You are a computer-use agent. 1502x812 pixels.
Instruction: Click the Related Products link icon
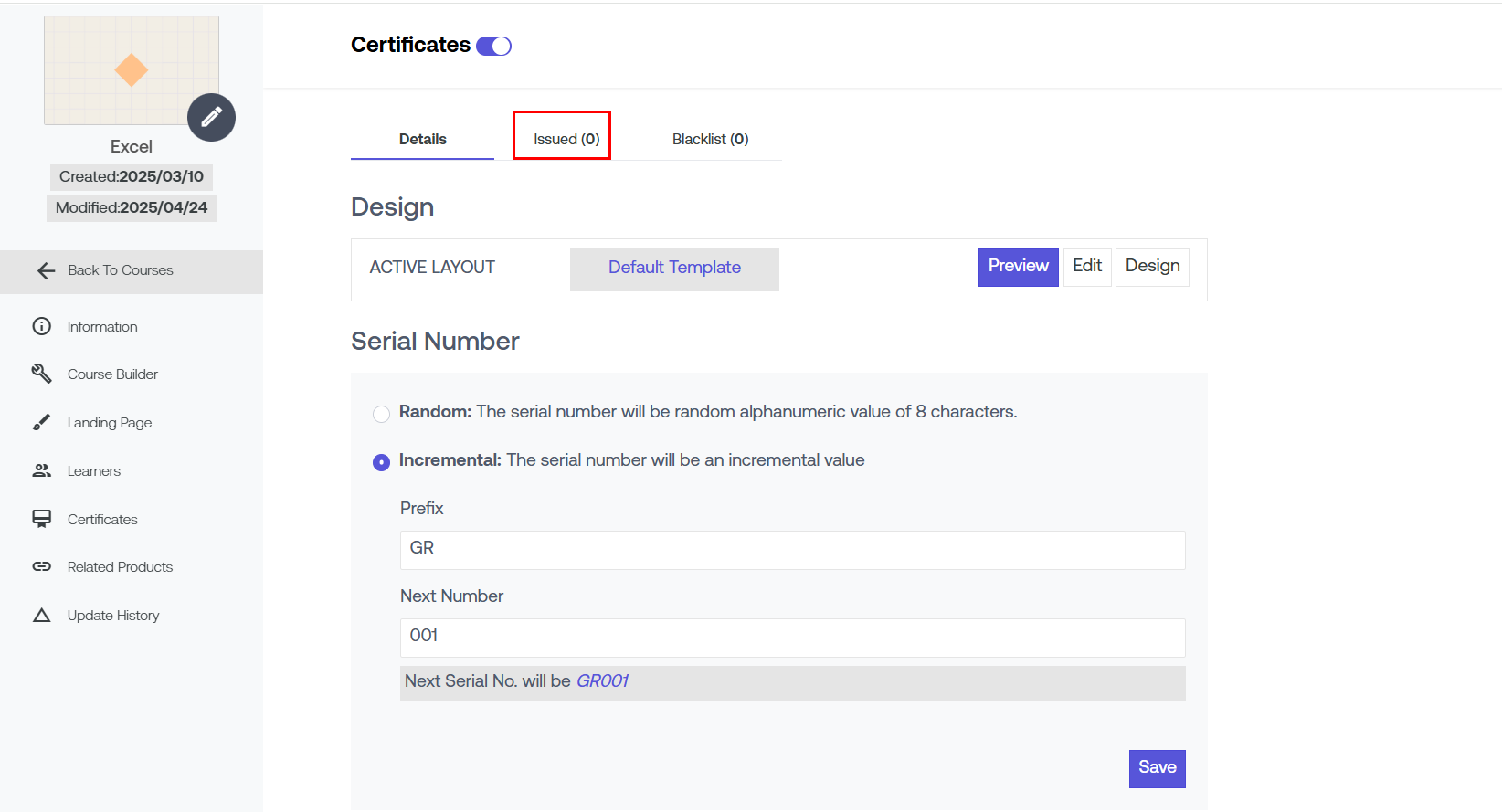(42, 566)
